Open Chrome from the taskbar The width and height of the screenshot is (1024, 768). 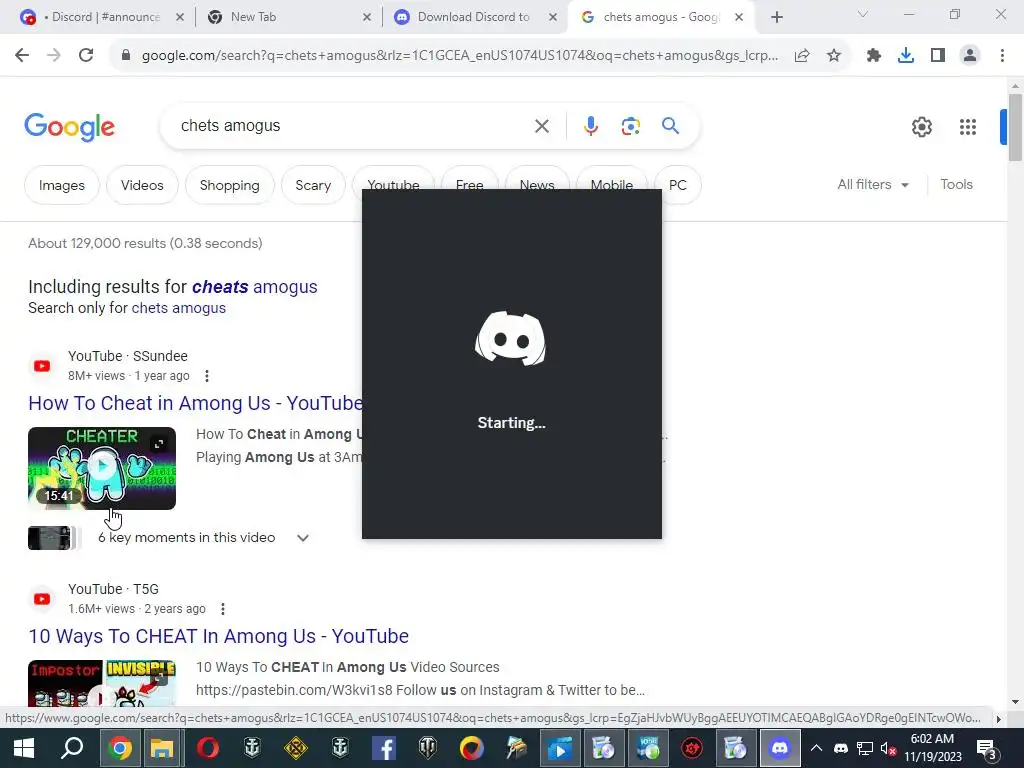(120, 748)
